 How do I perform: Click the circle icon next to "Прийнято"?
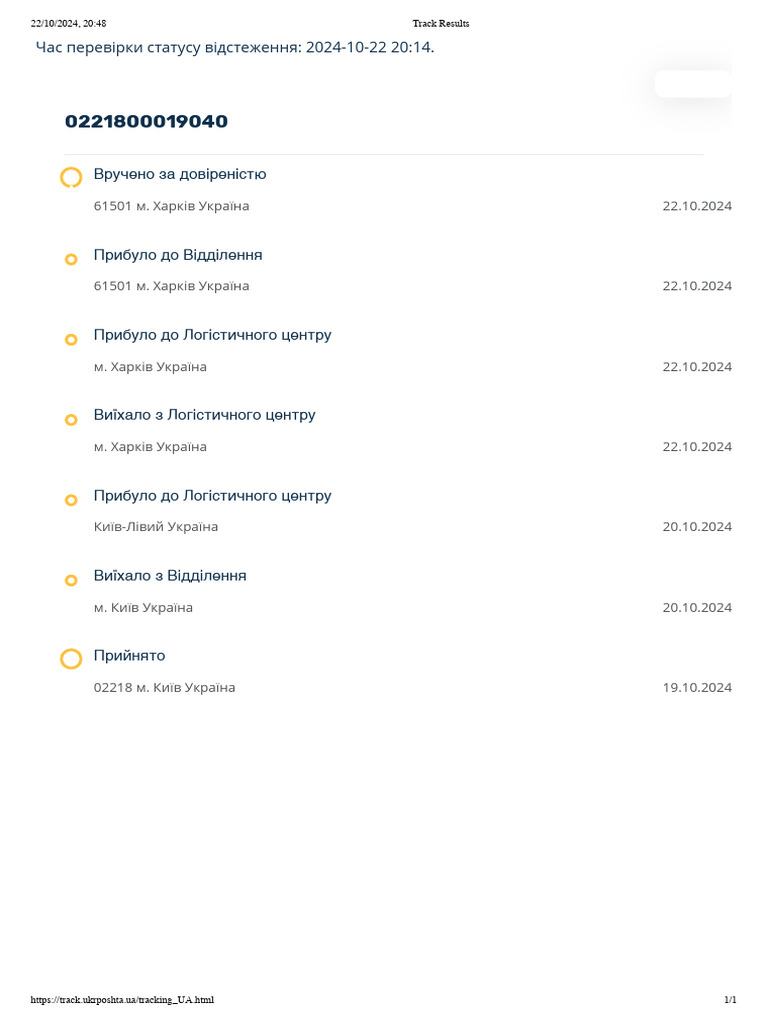click(71, 659)
